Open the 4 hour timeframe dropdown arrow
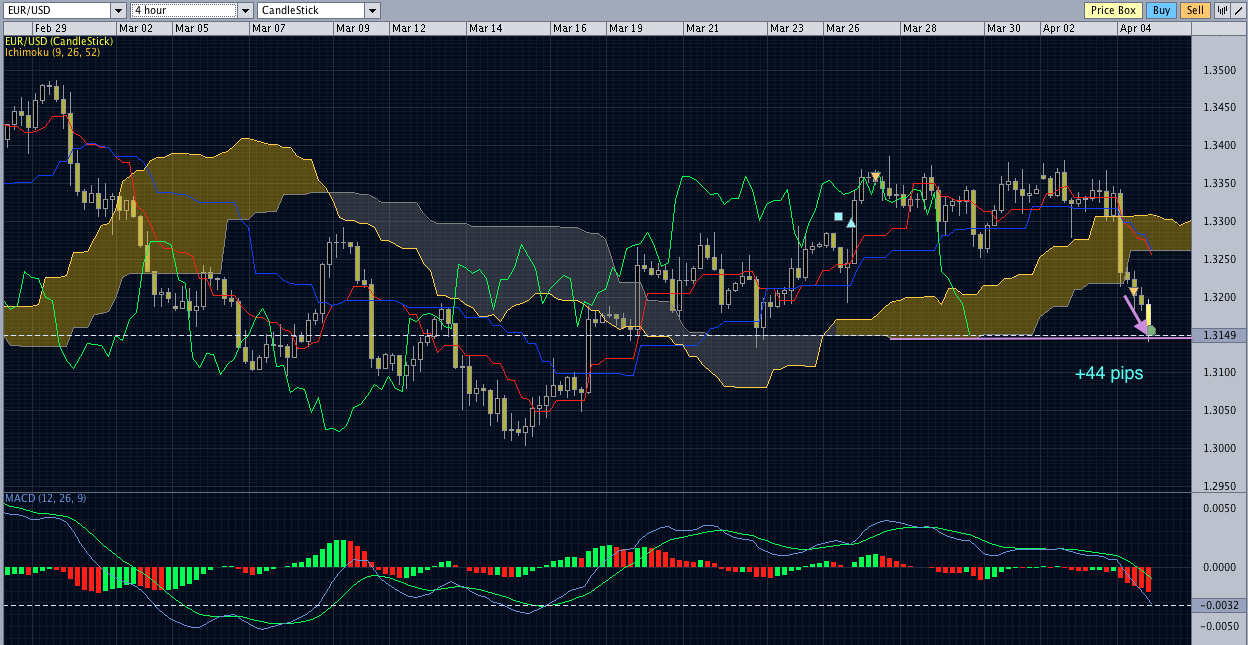The height and width of the screenshot is (645, 1248). click(x=245, y=10)
